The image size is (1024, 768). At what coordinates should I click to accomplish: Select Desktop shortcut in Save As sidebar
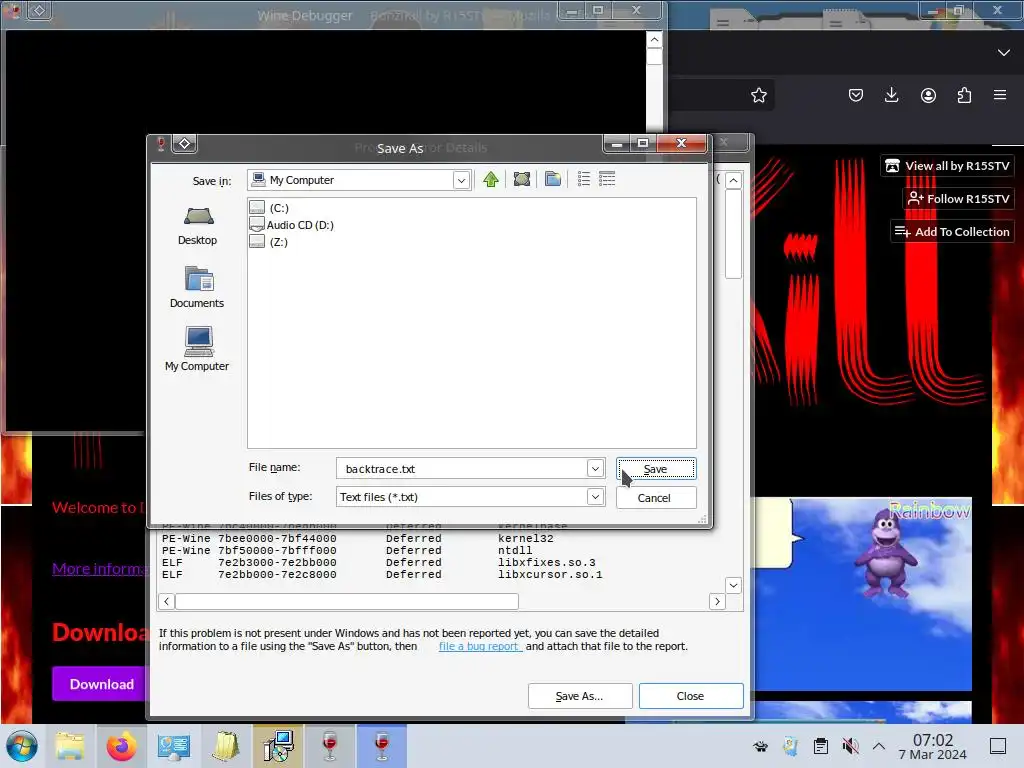point(197,226)
